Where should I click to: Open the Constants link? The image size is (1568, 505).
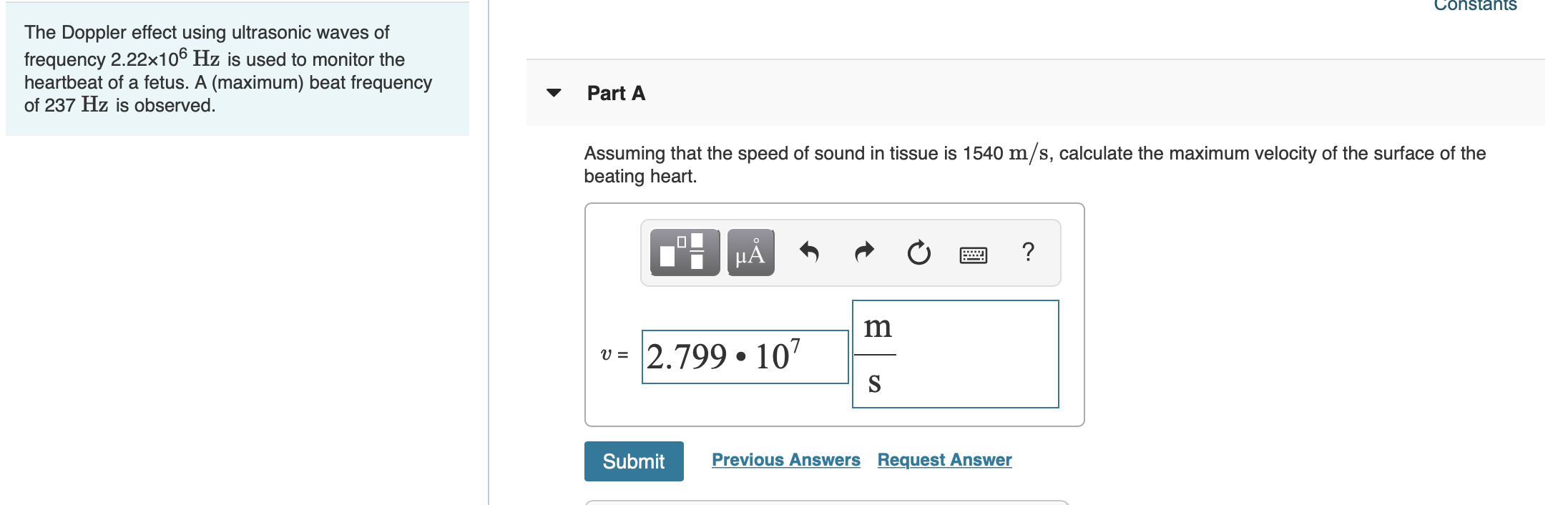tap(1475, 6)
